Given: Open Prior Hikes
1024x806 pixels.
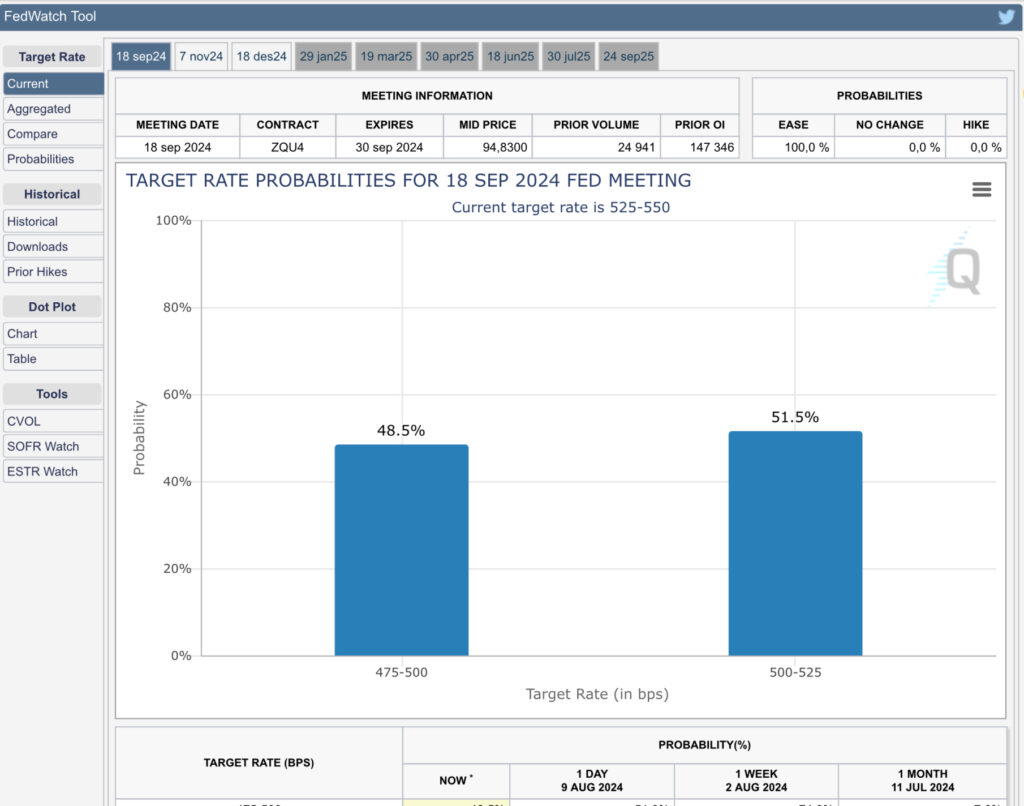Looking at the screenshot, I should tap(53, 272).
